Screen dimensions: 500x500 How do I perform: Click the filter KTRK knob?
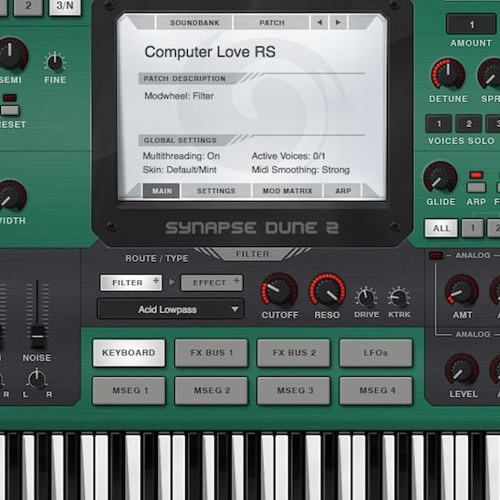pos(399,297)
